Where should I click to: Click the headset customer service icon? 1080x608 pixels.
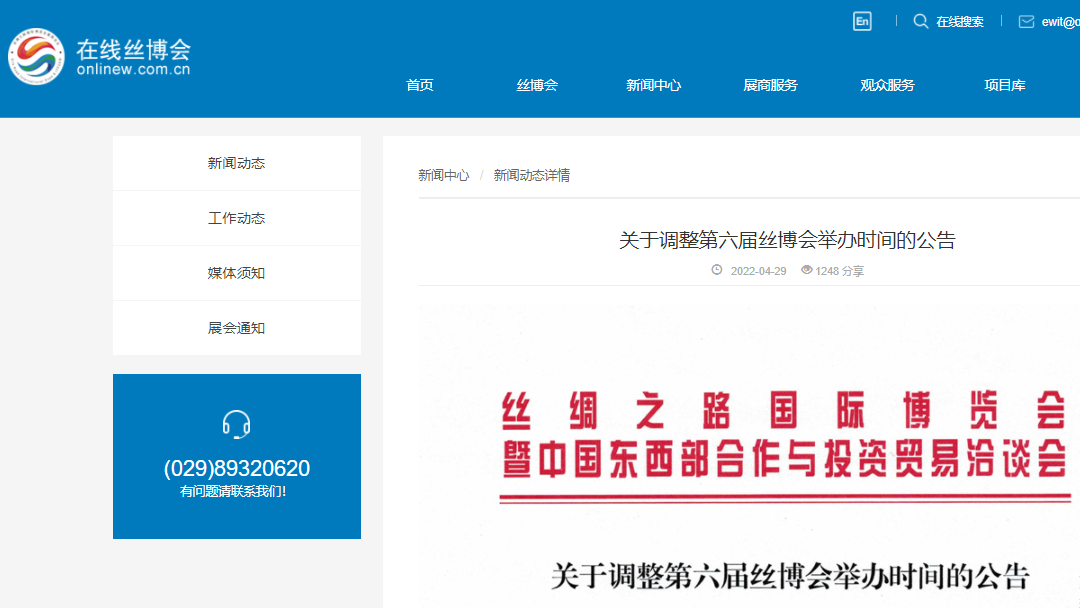coord(237,424)
